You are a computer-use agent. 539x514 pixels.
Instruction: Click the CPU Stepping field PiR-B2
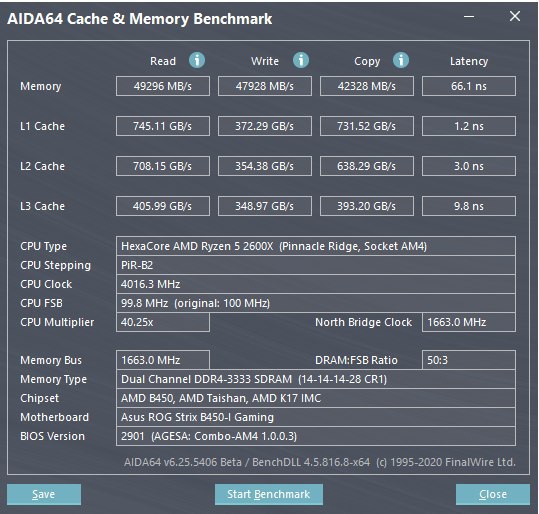pos(316,265)
